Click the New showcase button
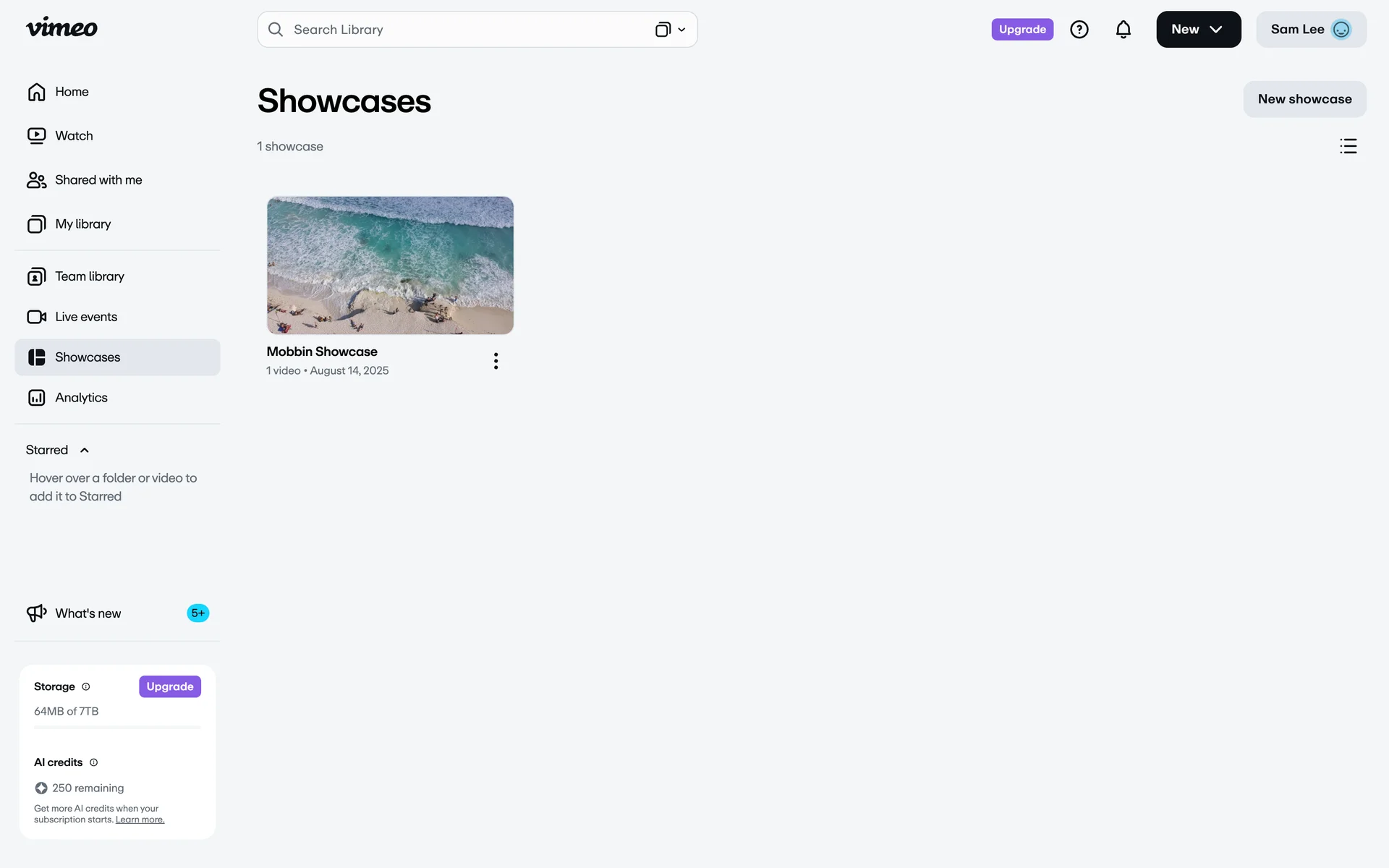This screenshot has height=868, width=1389. click(1304, 99)
